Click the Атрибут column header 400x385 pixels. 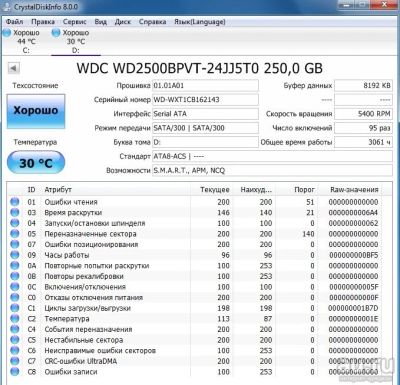click(58, 190)
